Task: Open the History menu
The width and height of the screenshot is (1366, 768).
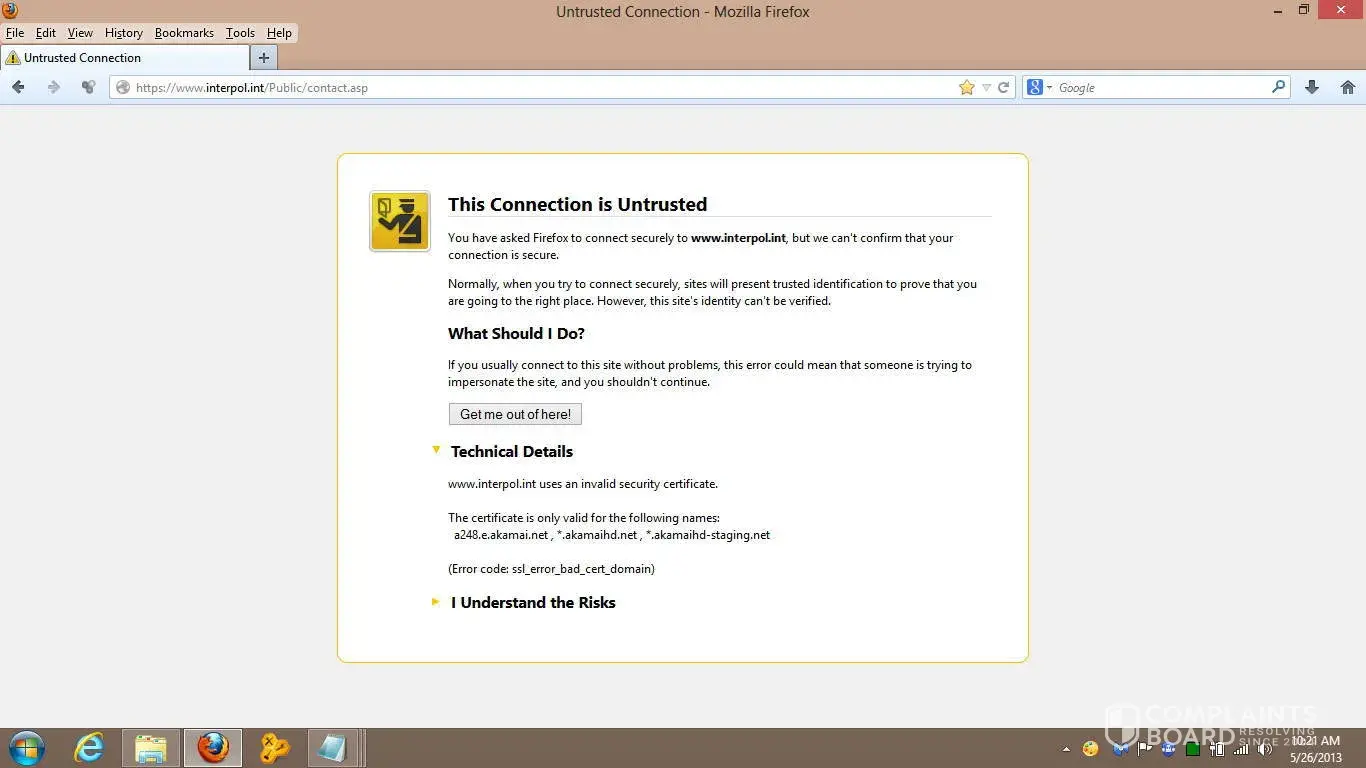Action: click(x=123, y=33)
